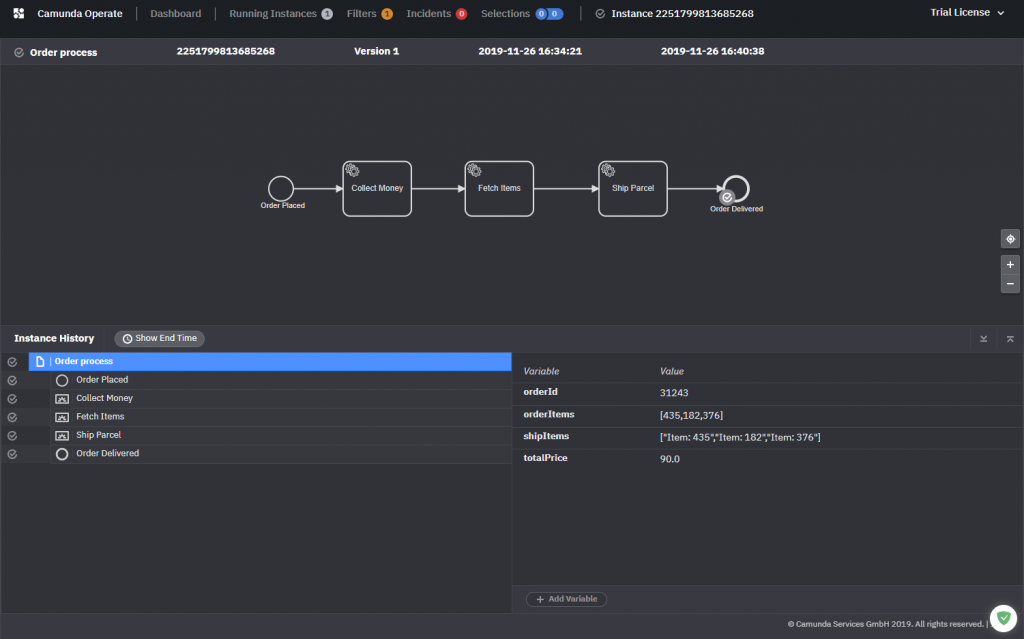Expand the Trial License dropdown

coord(967,12)
